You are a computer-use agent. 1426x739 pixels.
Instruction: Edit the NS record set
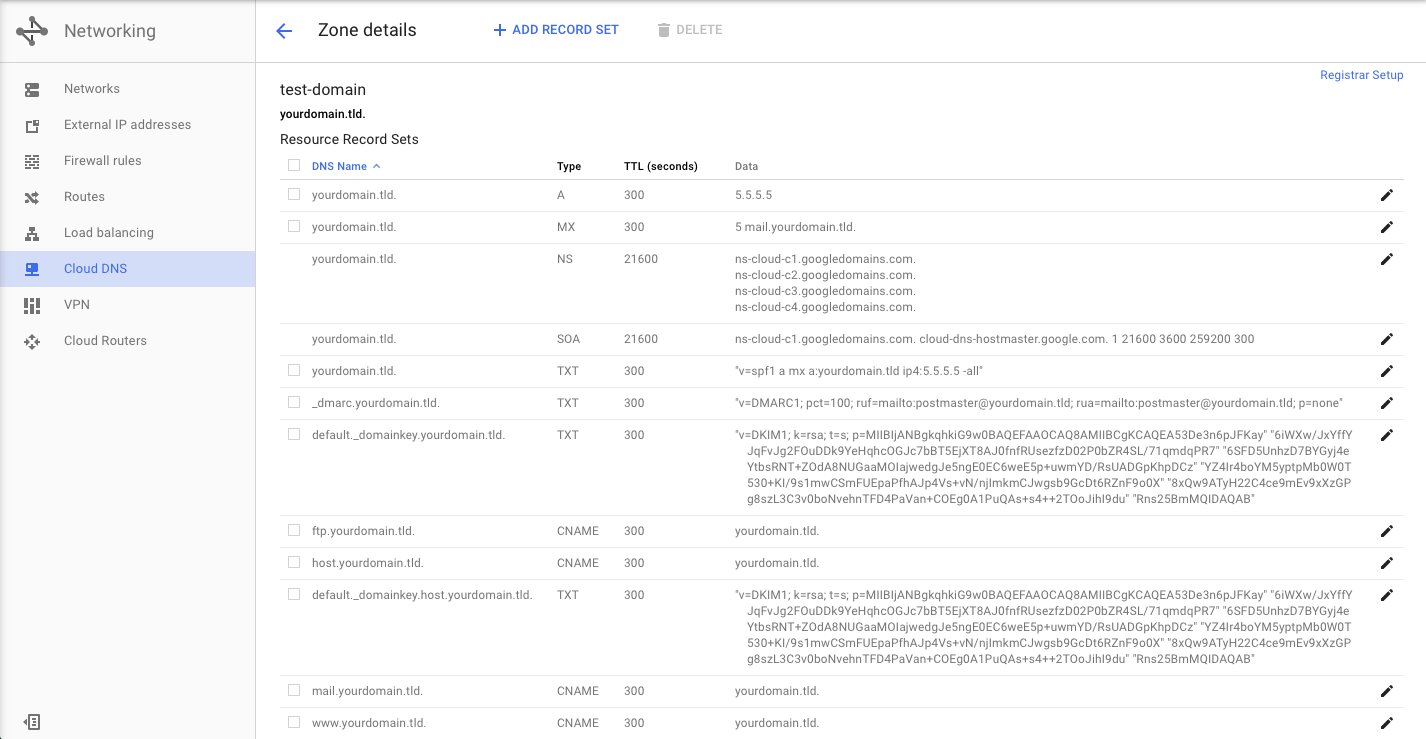(1386, 259)
